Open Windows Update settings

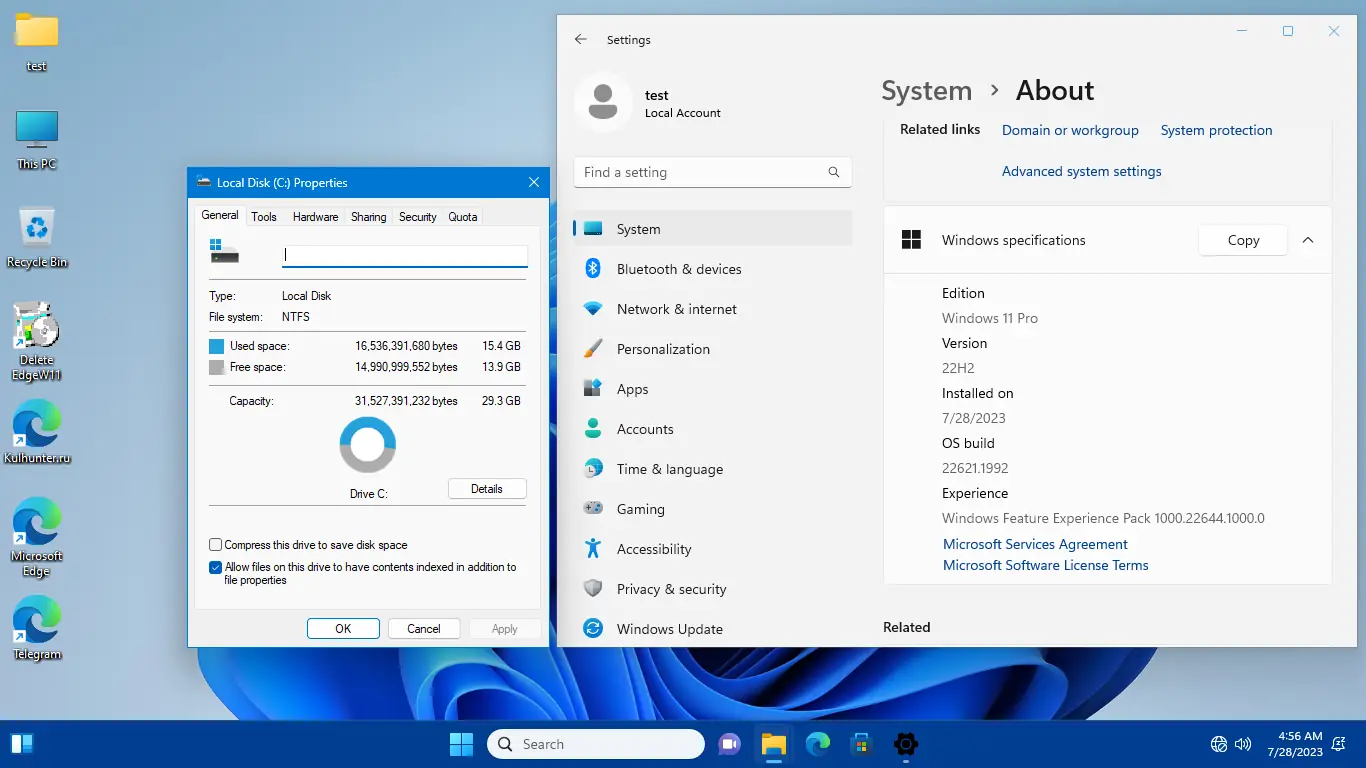(x=669, y=629)
